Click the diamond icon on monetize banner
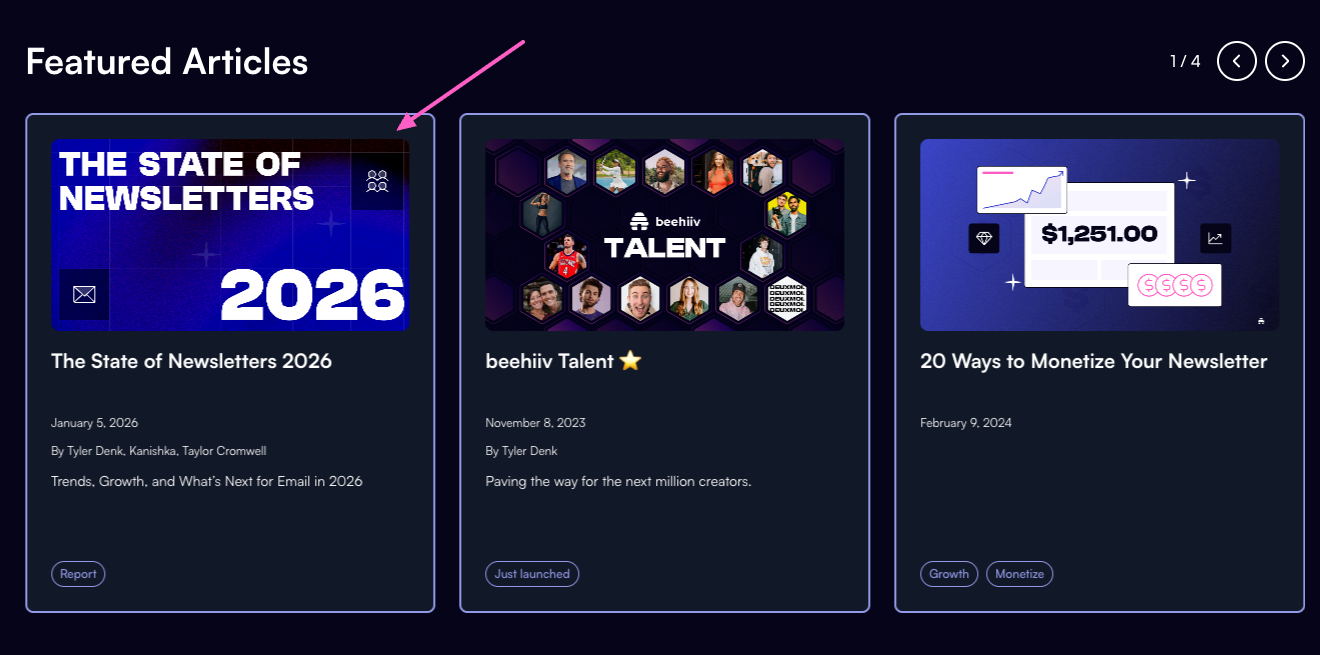Image resolution: width=1320 pixels, height=655 pixels. pos(984,238)
